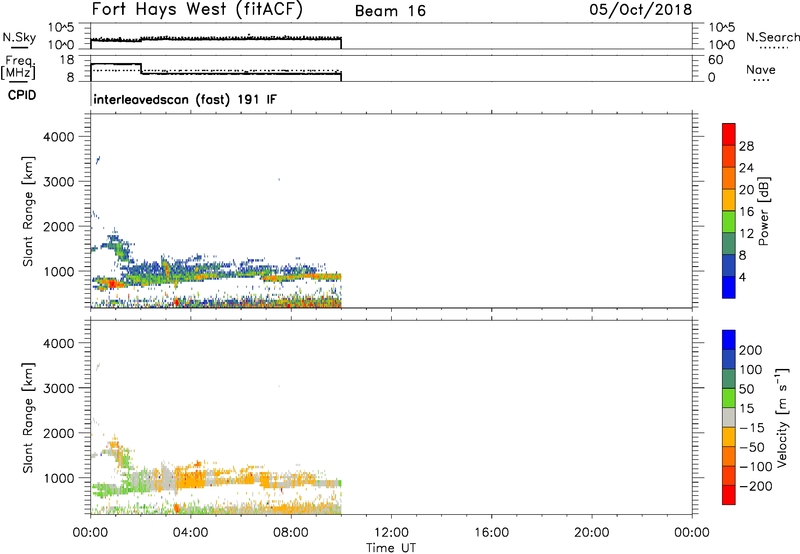This screenshot has height=554, width=800.
Task: Click the orange backscatter band in power panel
Action: click(x=301, y=277)
